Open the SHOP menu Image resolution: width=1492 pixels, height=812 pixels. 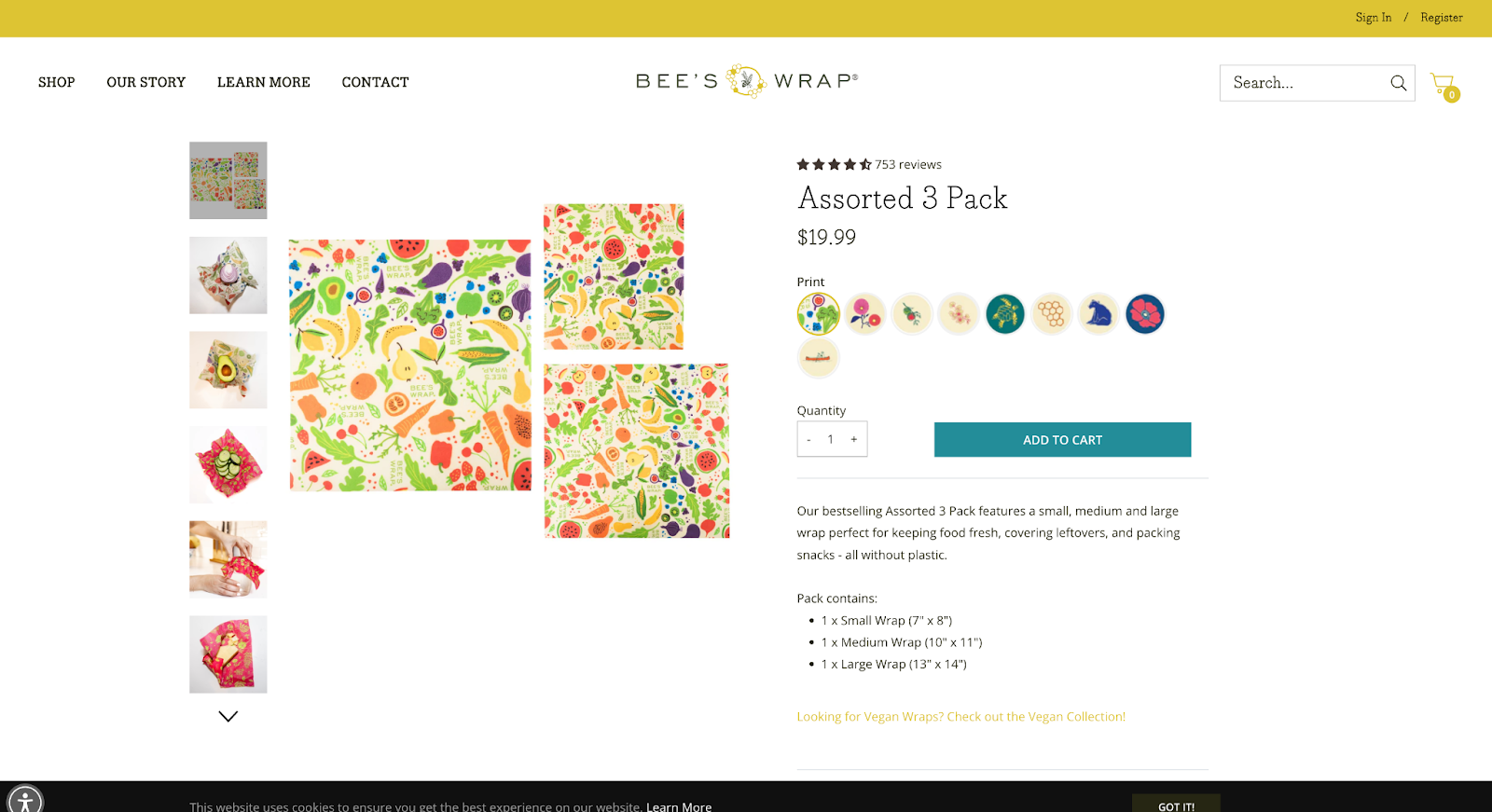(56, 82)
